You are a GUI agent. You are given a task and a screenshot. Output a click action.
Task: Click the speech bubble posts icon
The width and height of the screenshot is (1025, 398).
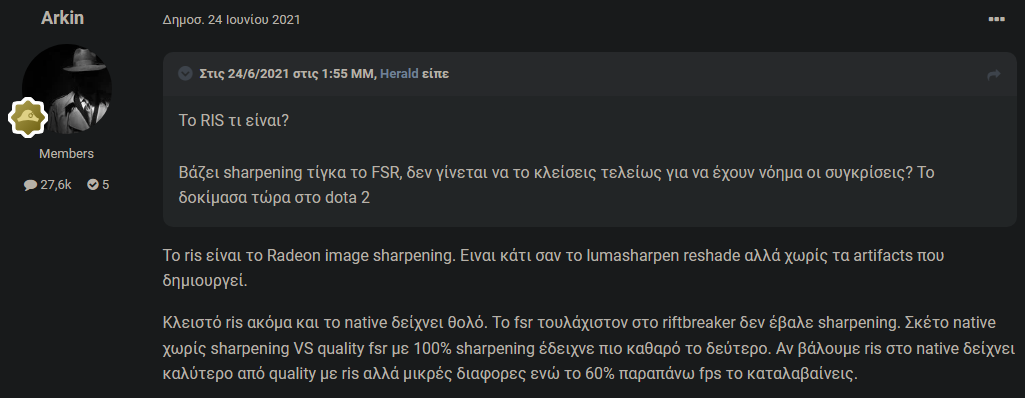click(x=30, y=185)
